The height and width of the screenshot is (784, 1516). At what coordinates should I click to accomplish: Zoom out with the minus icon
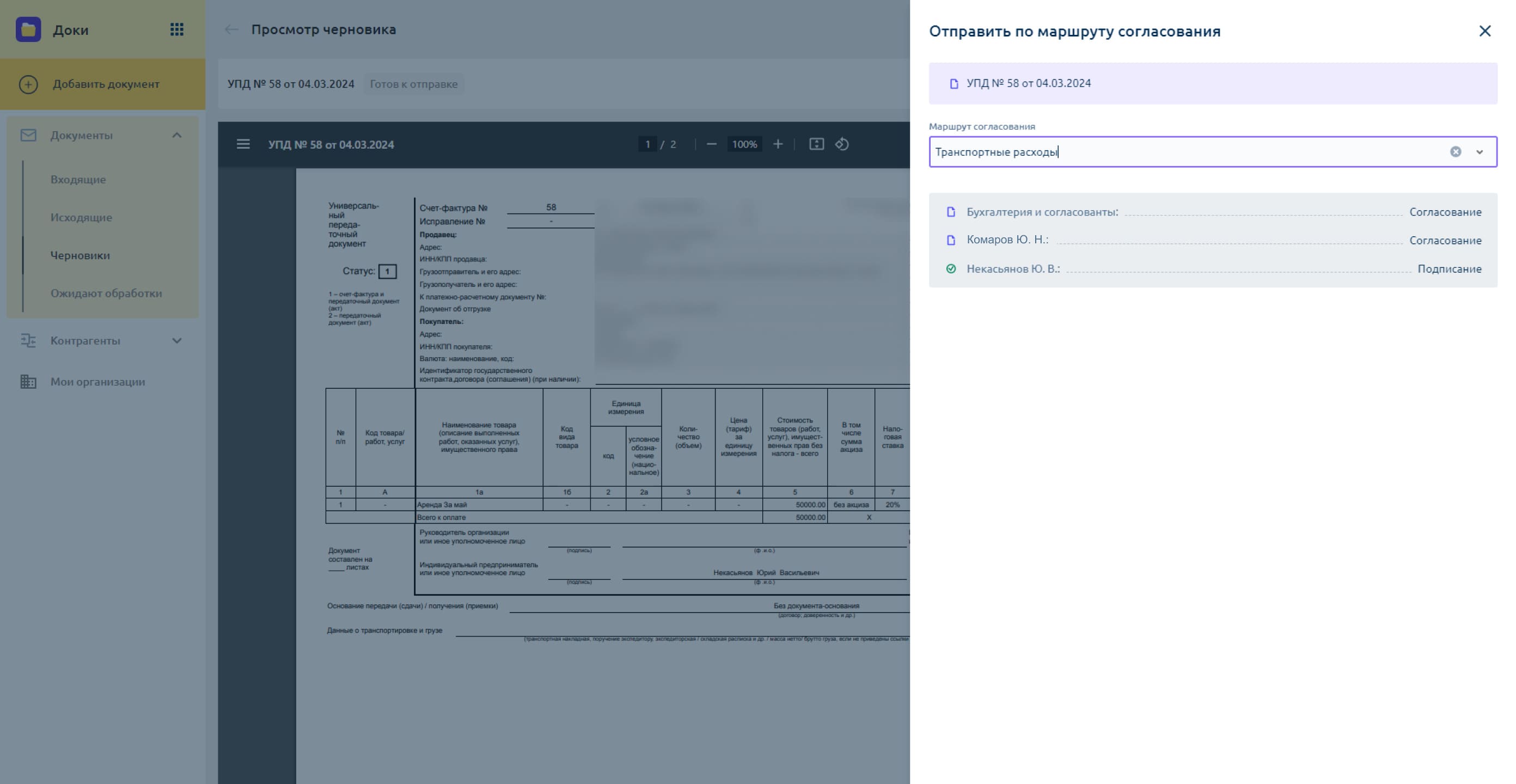coord(712,144)
